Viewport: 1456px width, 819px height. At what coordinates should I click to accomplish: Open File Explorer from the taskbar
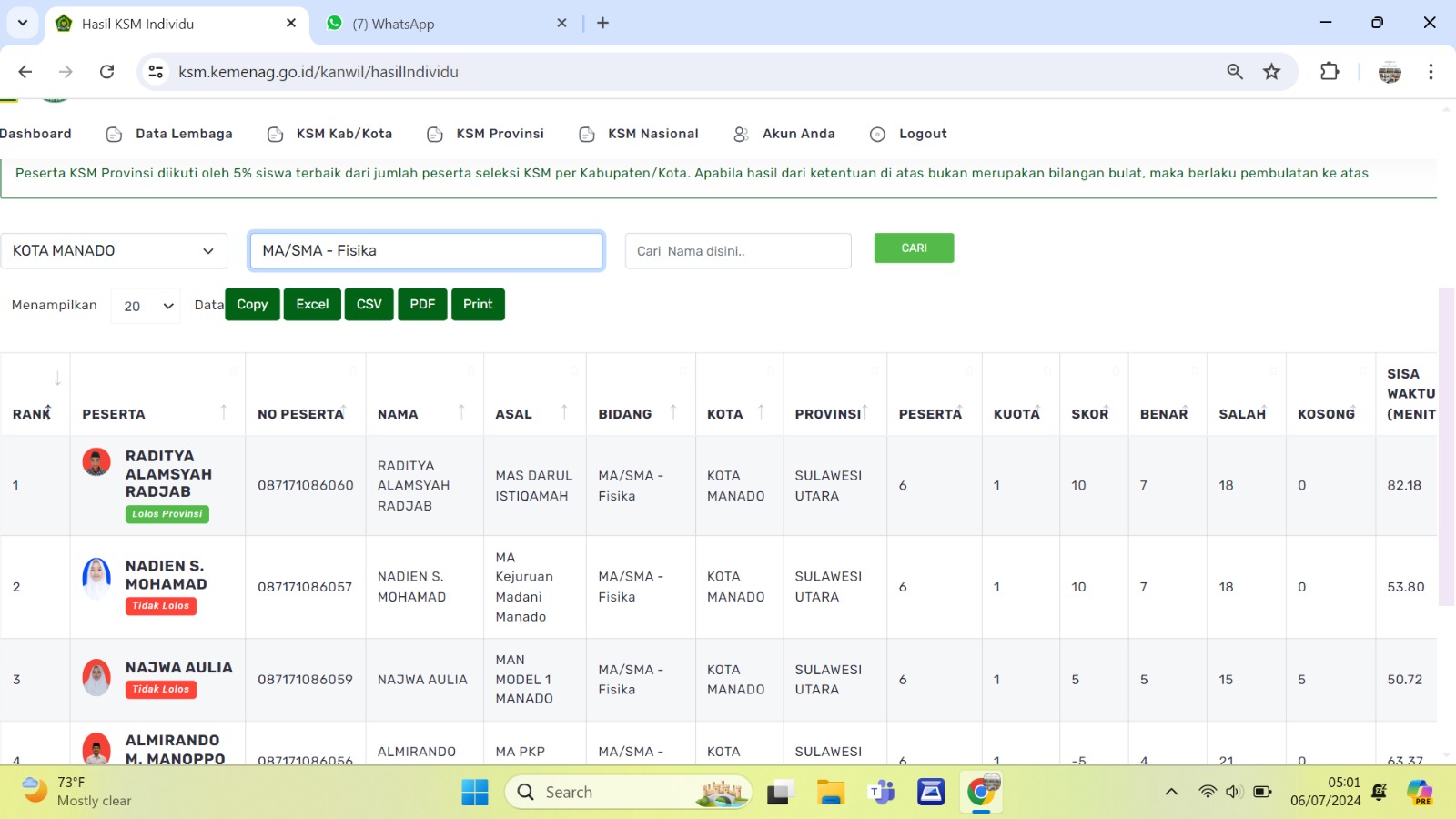pyautogui.click(x=830, y=793)
